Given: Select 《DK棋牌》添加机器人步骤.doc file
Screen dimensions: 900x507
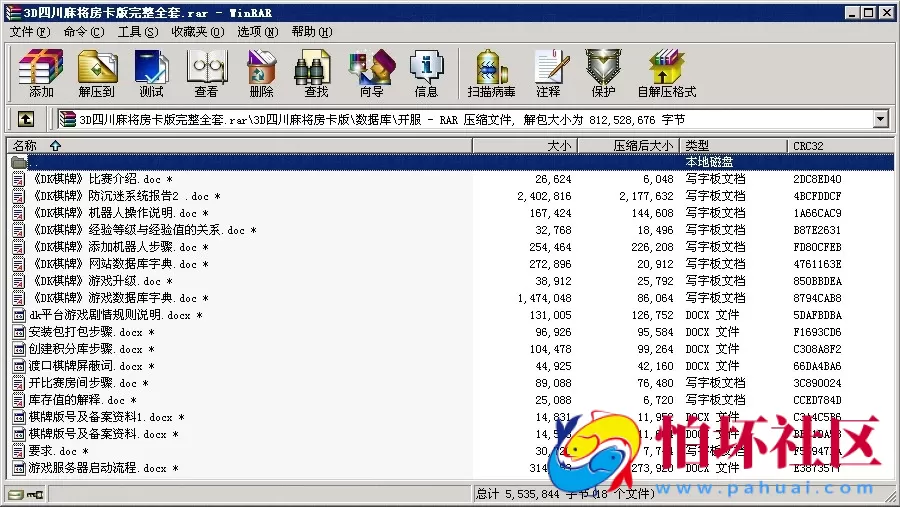Looking at the screenshot, I should click(119, 247).
